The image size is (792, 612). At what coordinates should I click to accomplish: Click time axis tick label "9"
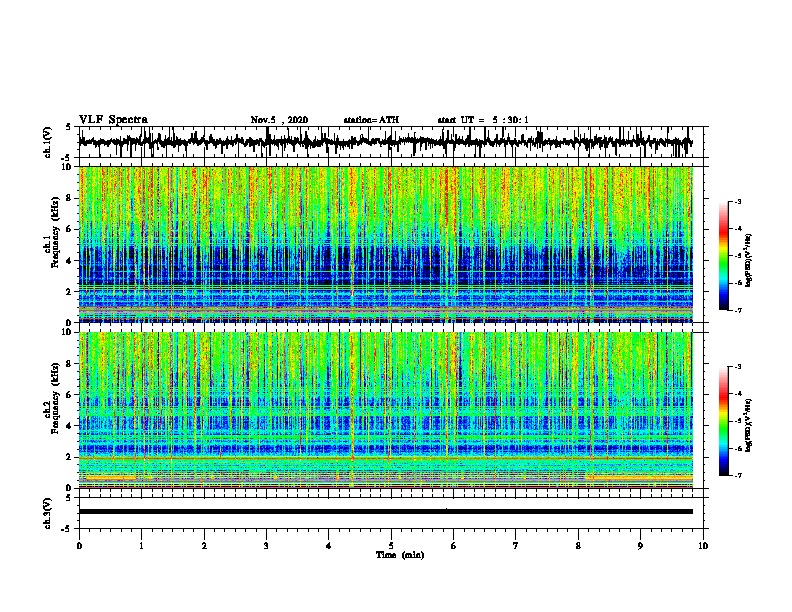pos(640,546)
